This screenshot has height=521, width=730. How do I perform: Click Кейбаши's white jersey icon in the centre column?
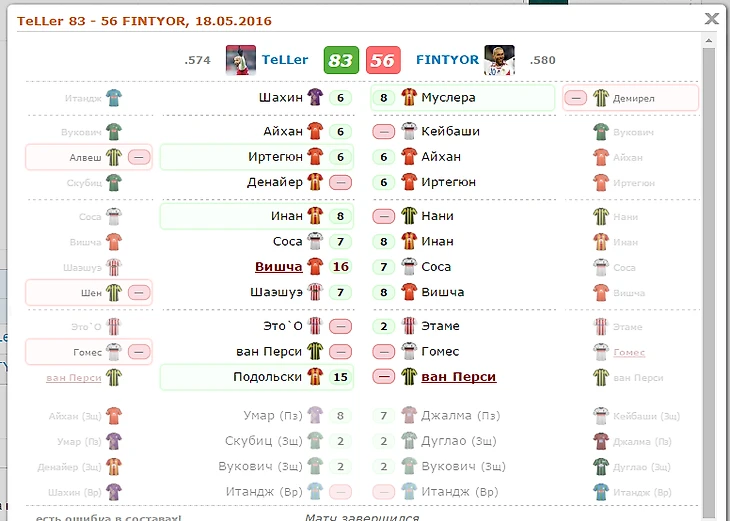tap(408, 131)
